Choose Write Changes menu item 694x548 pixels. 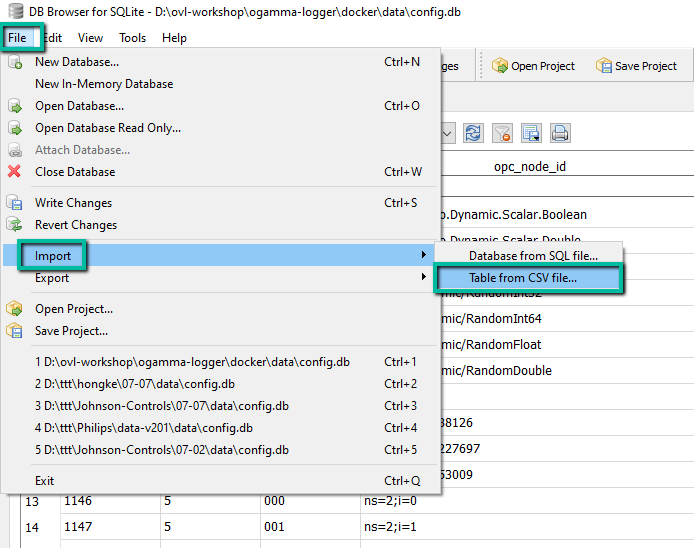point(73,203)
